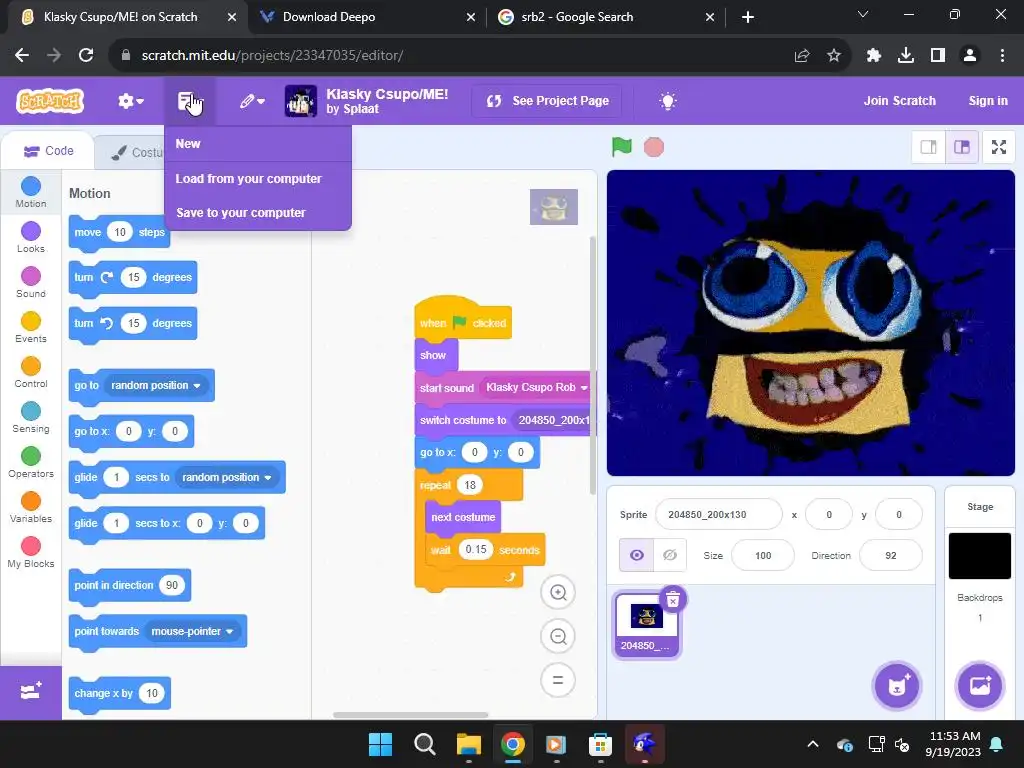Image resolution: width=1024 pixels, height=768 pixels.
Task: Select Load from your computer
Action: [258, 179]
